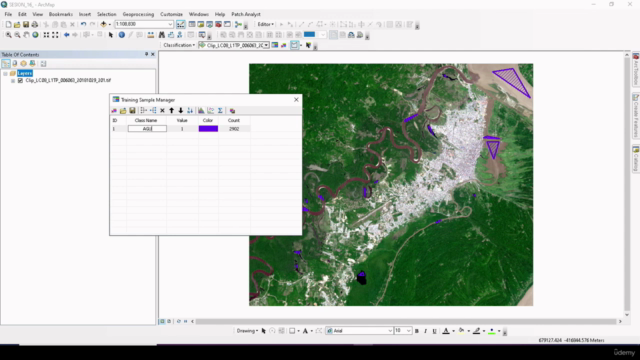Screen dimensions: 640x360
Task: Click the Print icon
Action: tap(35, 24)
